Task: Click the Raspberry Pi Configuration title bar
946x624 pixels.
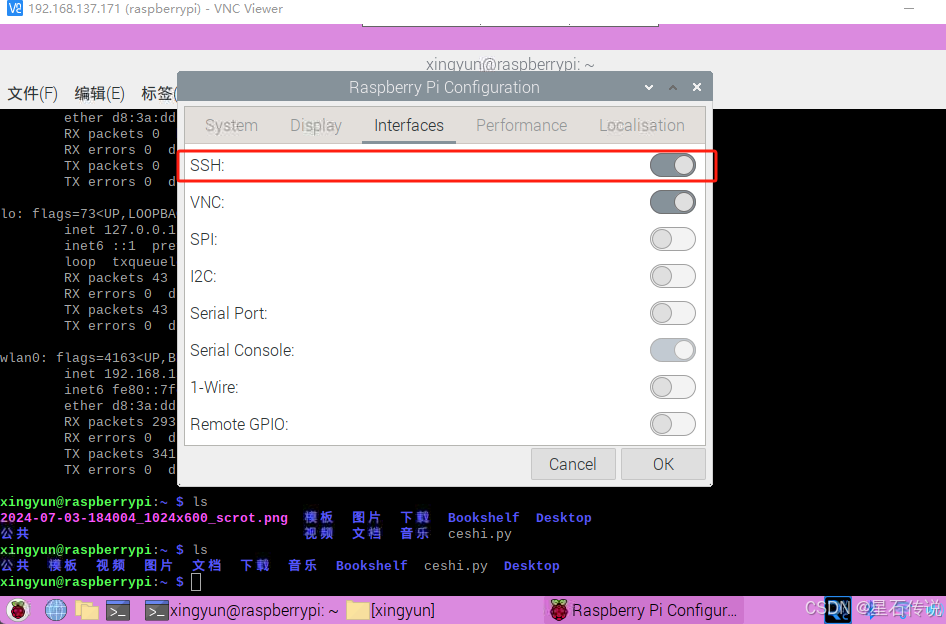Action: pyautogui.click(x=444, y=88)
